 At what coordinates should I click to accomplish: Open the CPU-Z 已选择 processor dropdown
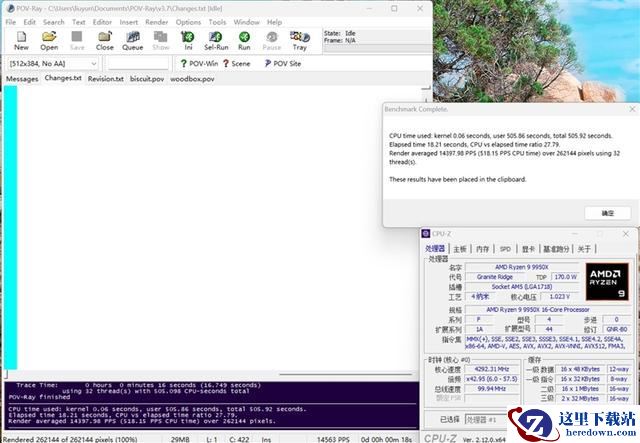pos(486,419)
